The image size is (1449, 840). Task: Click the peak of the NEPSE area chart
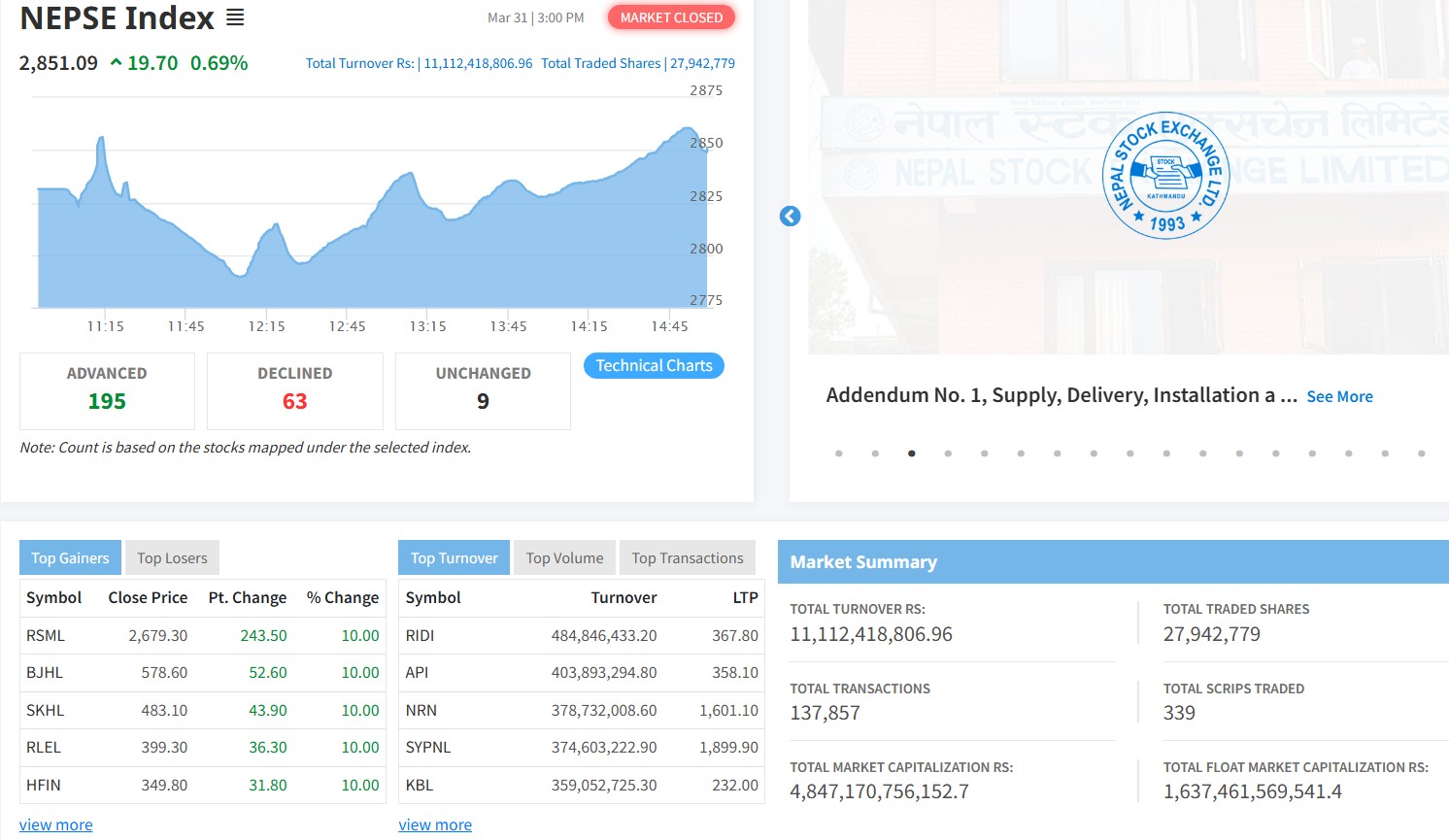tap(687, 128)
